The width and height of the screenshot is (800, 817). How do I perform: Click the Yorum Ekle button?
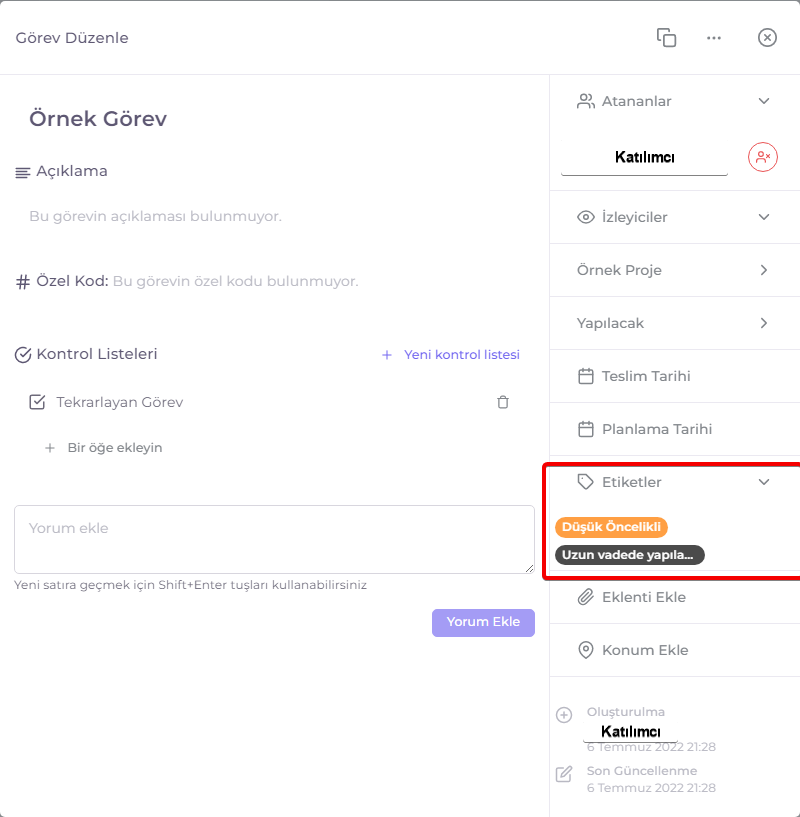(483, 623)
